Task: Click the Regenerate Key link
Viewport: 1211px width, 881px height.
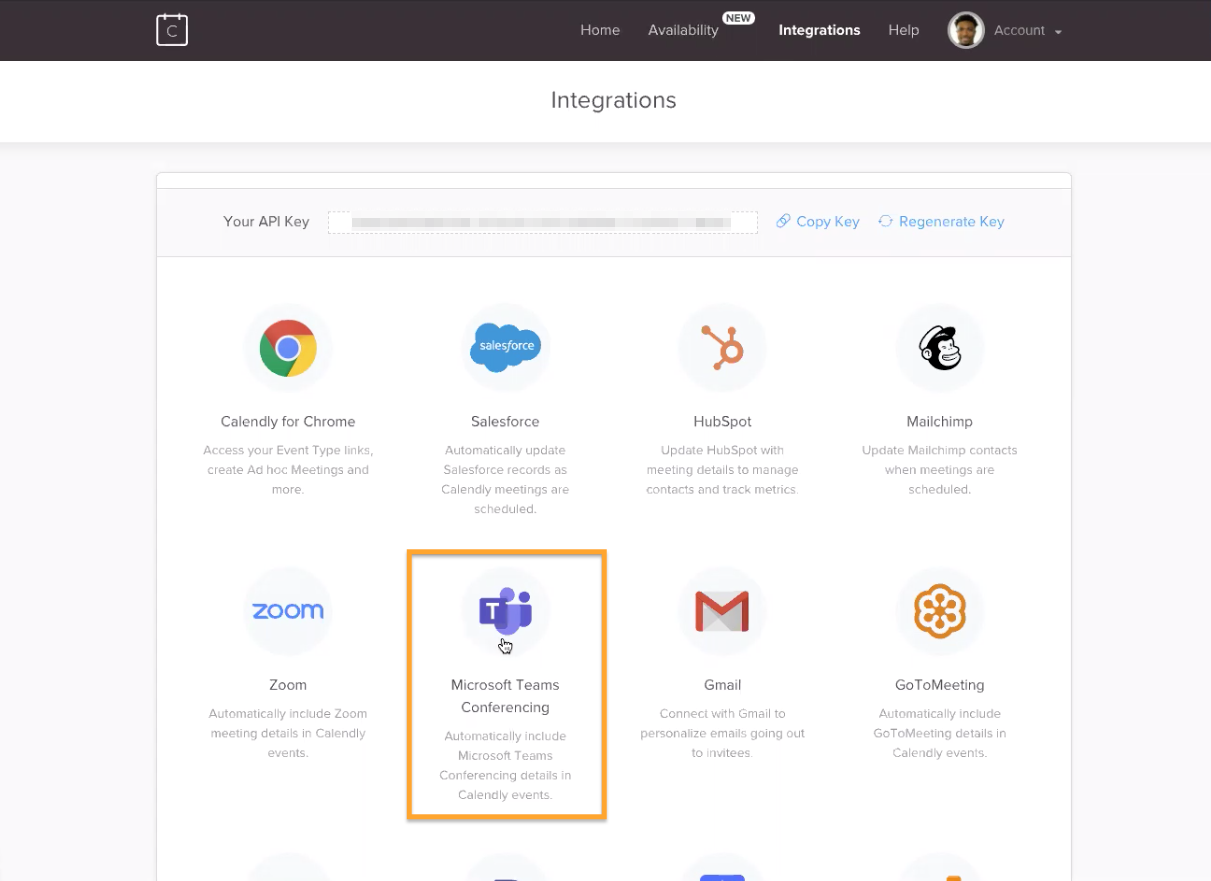Action: click(951, 222)
